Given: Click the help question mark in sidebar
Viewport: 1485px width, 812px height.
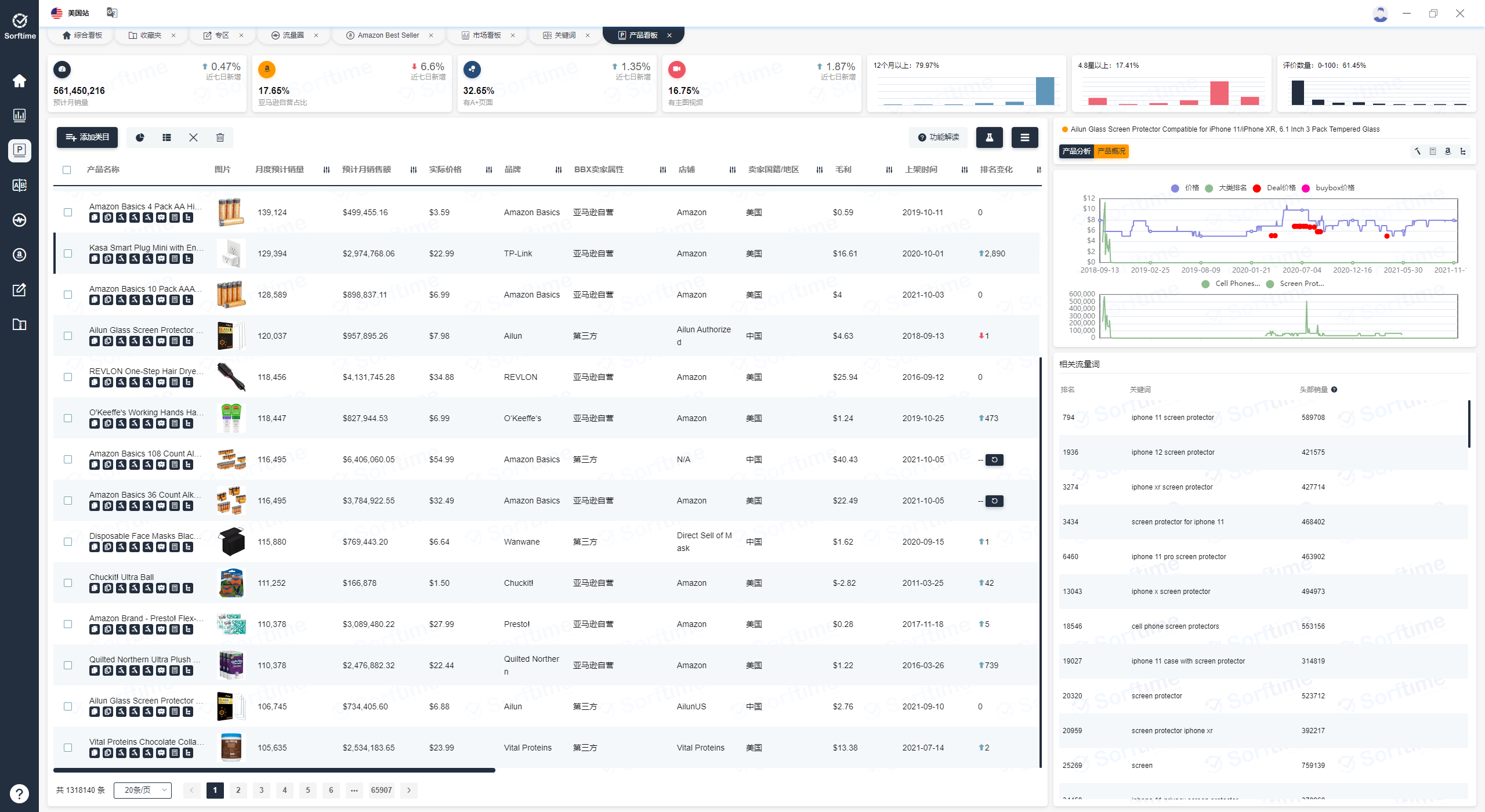Looking at the screenshot, I should coord(19,793).
